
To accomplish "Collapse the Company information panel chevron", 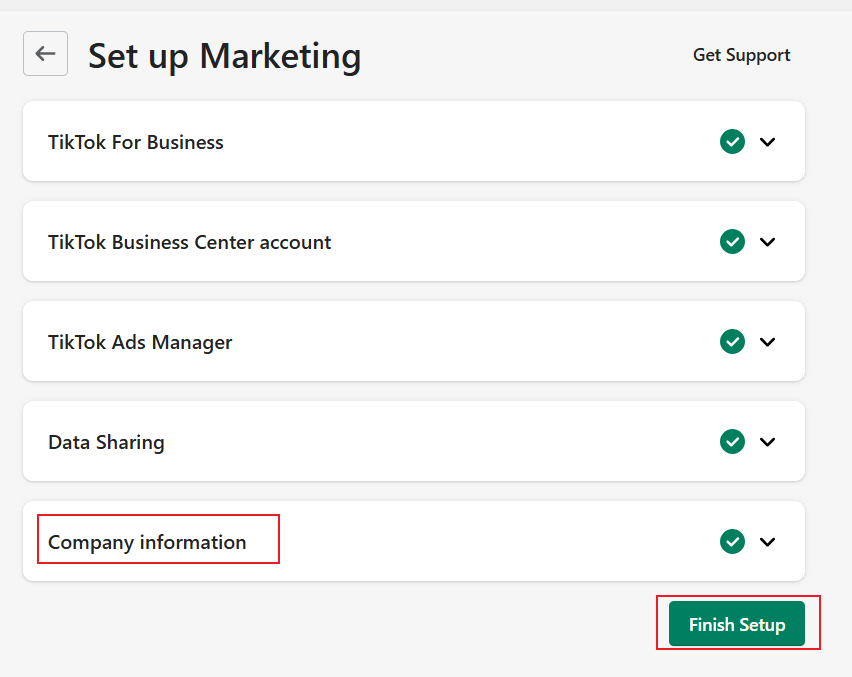I will point(768,541).
